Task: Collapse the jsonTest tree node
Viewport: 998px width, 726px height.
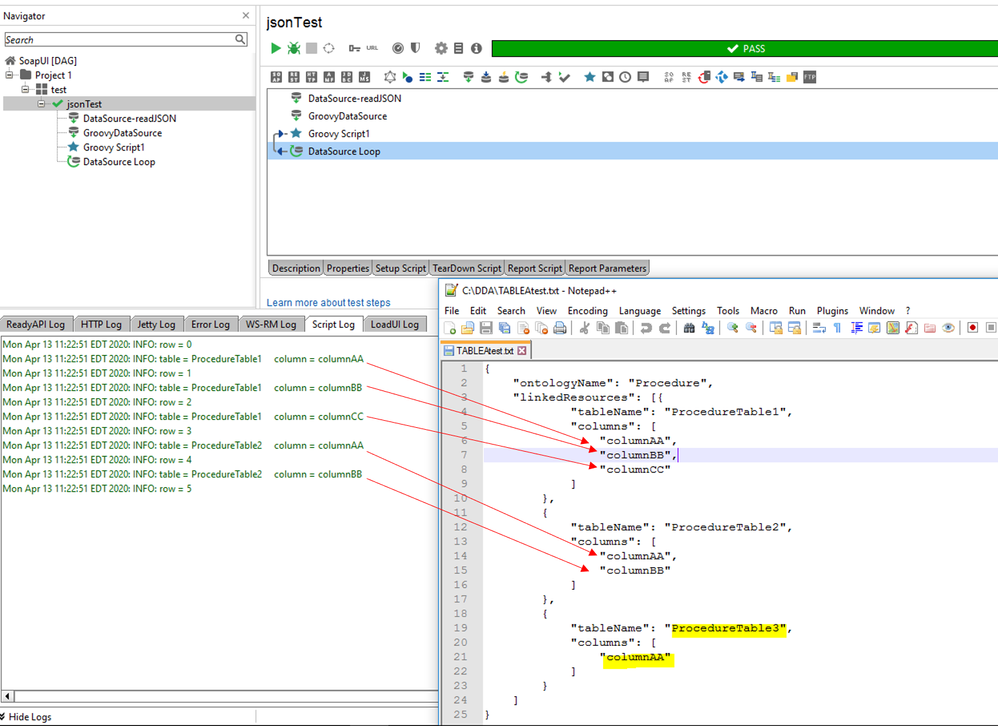Action: coord(42,104)
